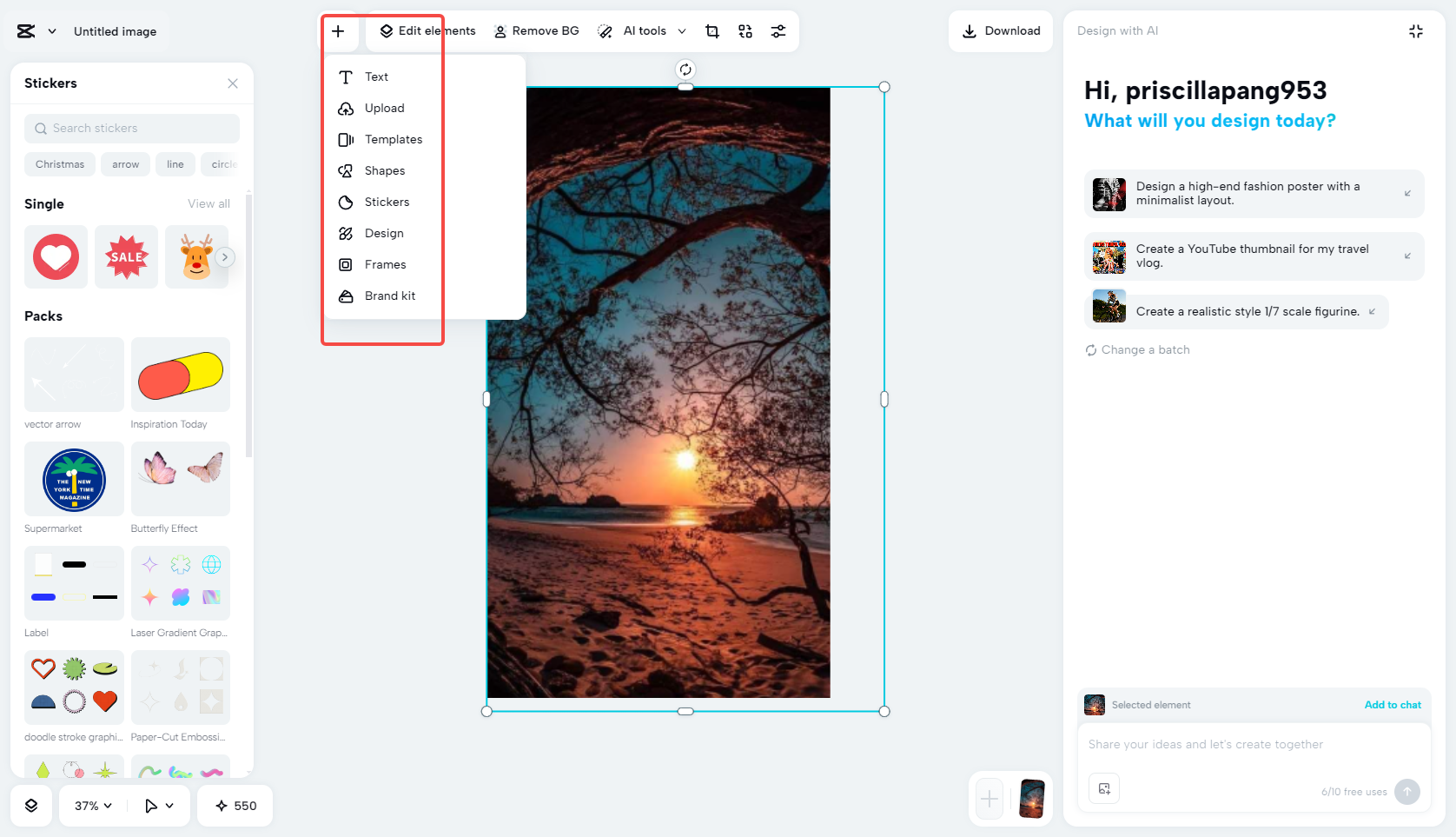
Task: Open the Inspiration Today pack
Action: [181, 375]
